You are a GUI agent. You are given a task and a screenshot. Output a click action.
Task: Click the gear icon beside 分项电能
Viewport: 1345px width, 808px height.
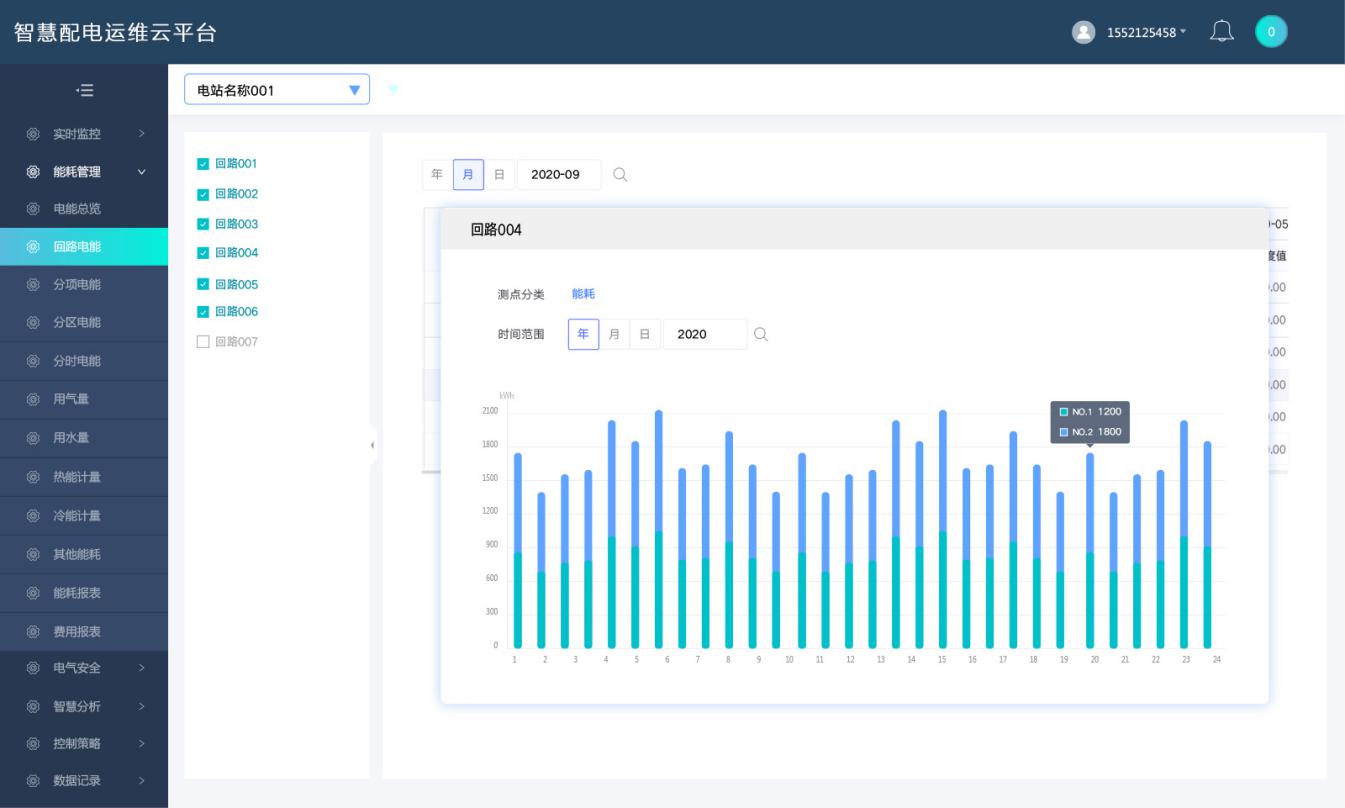click(x=33, y=285)
